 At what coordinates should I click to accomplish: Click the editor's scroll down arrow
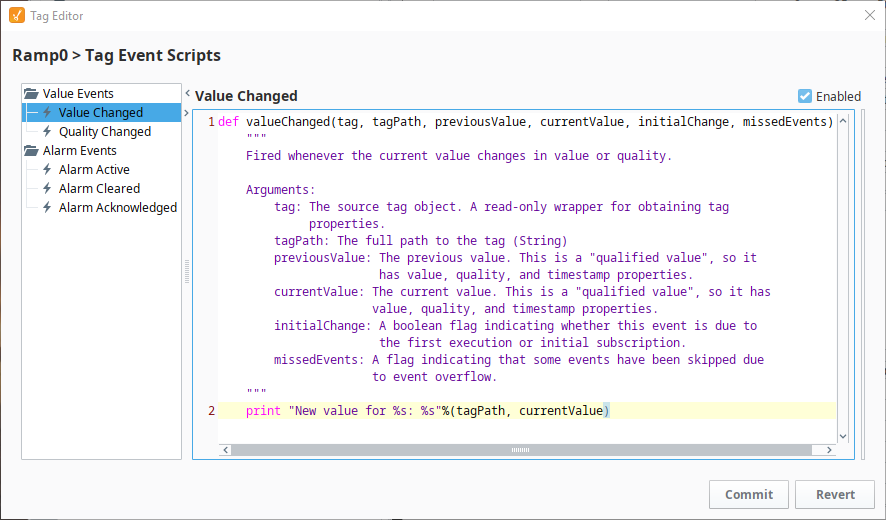(843, 436)
